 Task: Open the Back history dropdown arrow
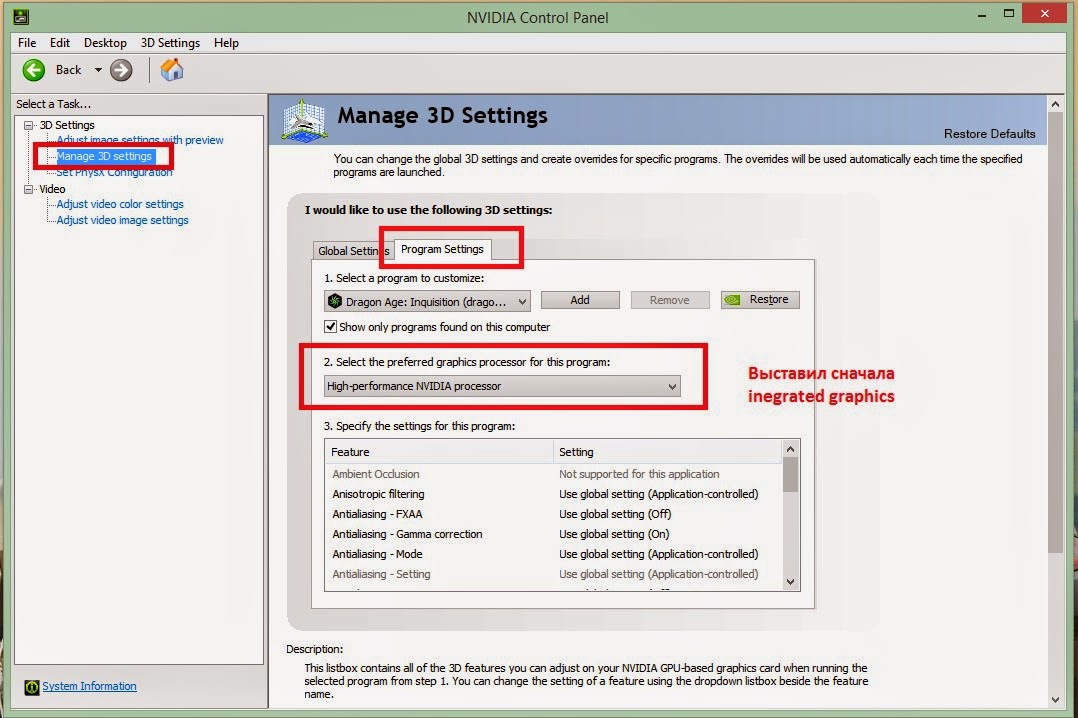pos(98,70)
